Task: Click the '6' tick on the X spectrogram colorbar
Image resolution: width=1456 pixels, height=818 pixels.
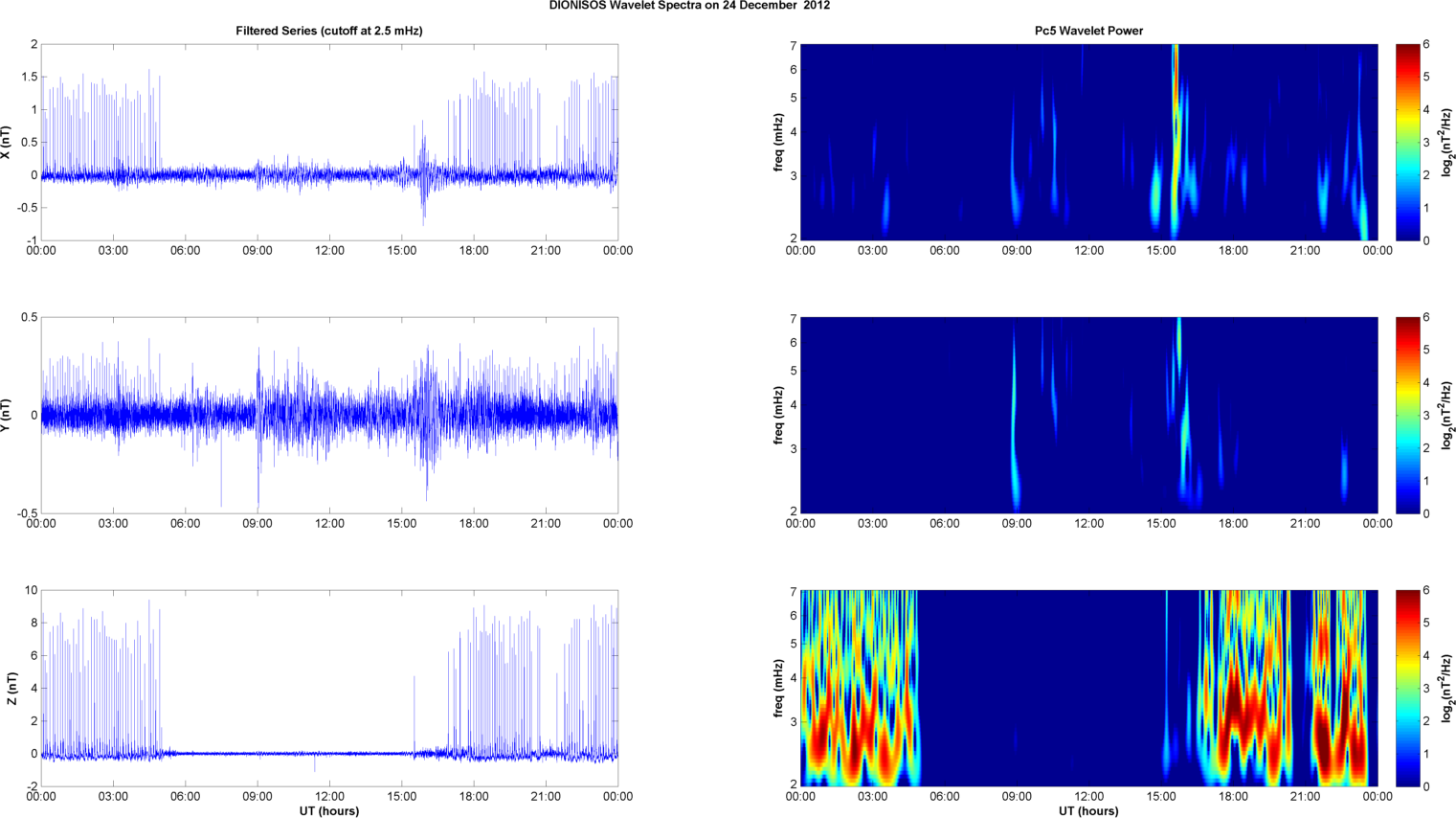Action: tap(1426, 45)
